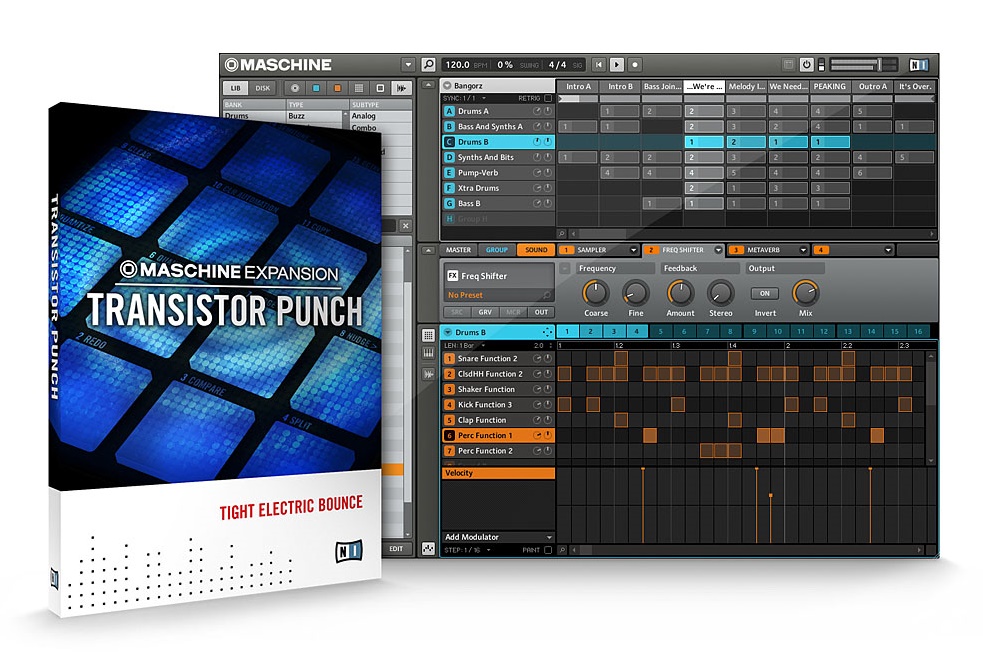Image resolution: width=983 pixels, height=667 pixels.
Task: Click the master volume slider in the header
Action: point(863,65)
